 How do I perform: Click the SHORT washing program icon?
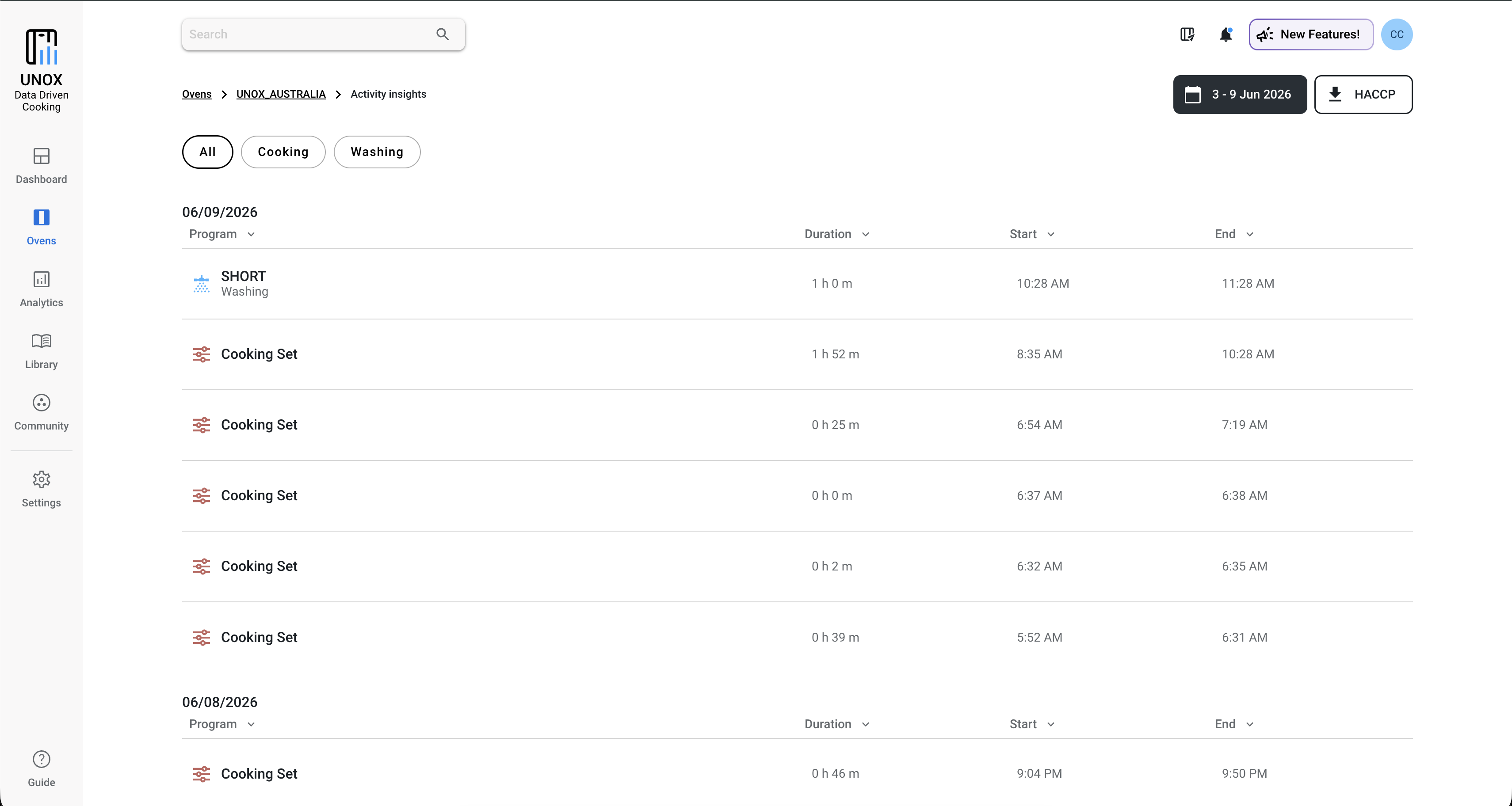[201, 283]
